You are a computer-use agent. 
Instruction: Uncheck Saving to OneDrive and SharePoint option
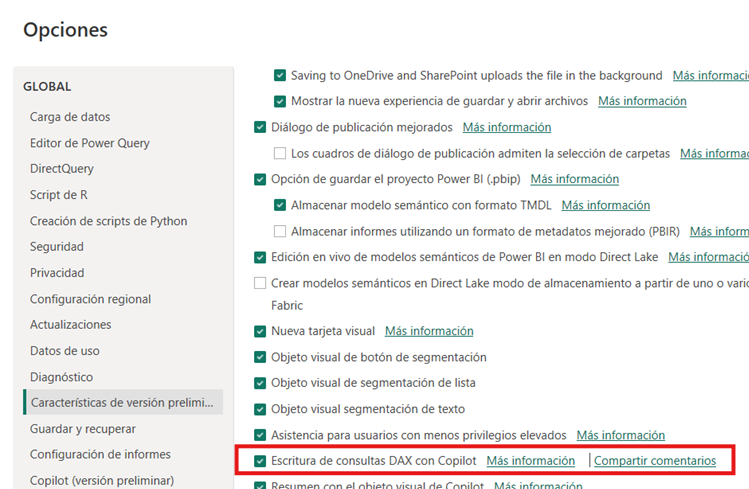tap(280, 75)
